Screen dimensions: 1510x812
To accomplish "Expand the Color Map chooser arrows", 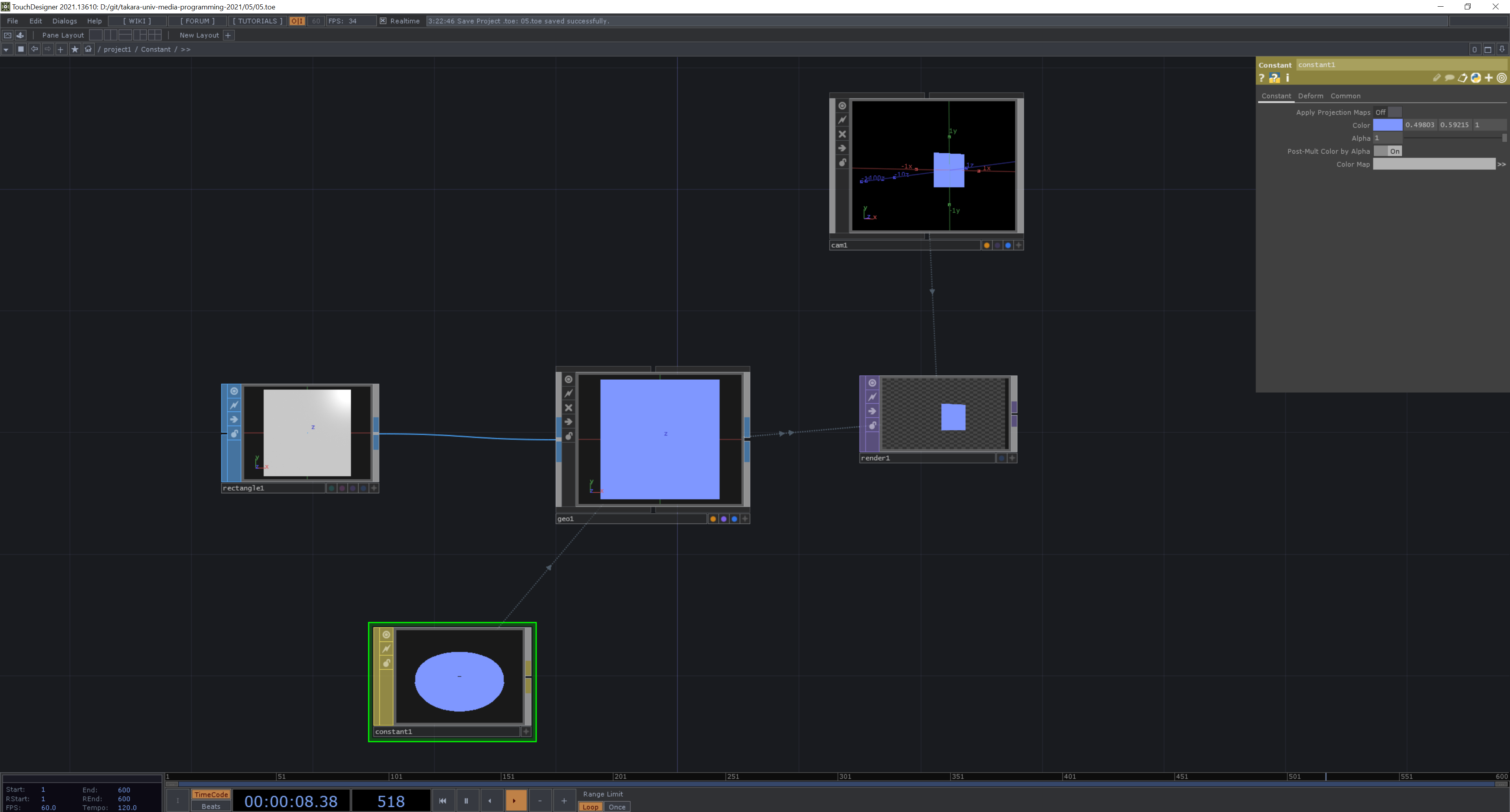I will point(1501,165).
